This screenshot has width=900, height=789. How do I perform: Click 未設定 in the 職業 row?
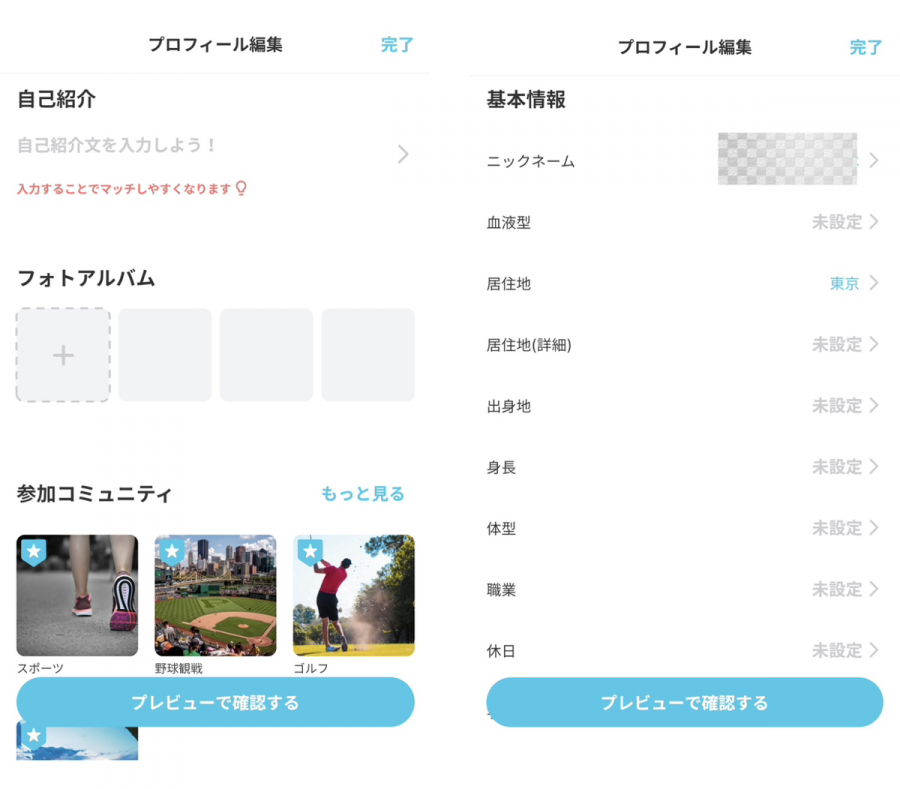[x=837, y=589]
